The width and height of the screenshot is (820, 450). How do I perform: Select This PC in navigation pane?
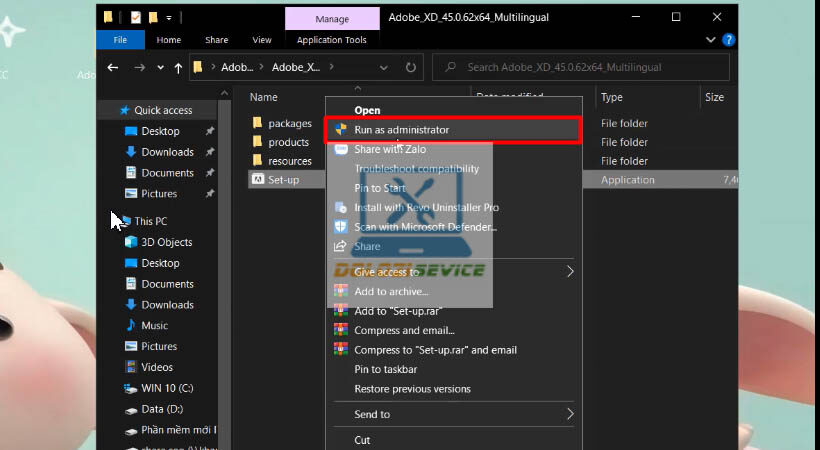tap(150, 221)
